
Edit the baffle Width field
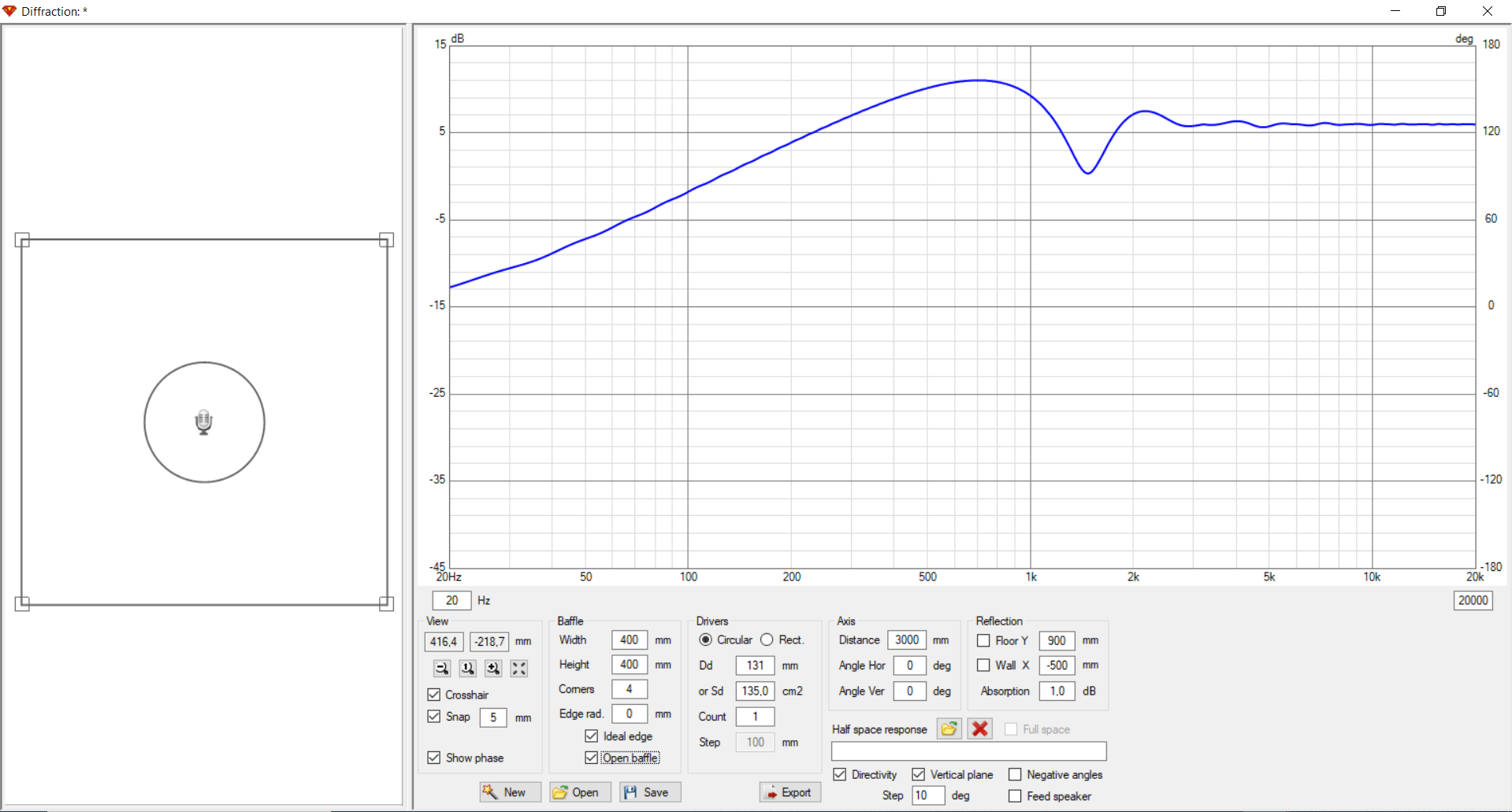click(x=630, y=640)
